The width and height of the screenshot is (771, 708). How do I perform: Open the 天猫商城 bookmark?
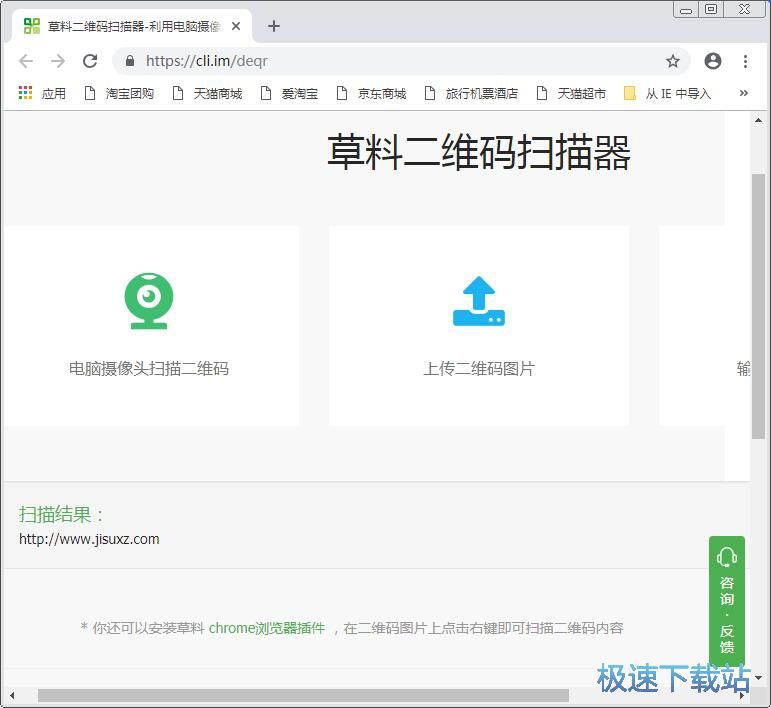click(x=208, y=93)
